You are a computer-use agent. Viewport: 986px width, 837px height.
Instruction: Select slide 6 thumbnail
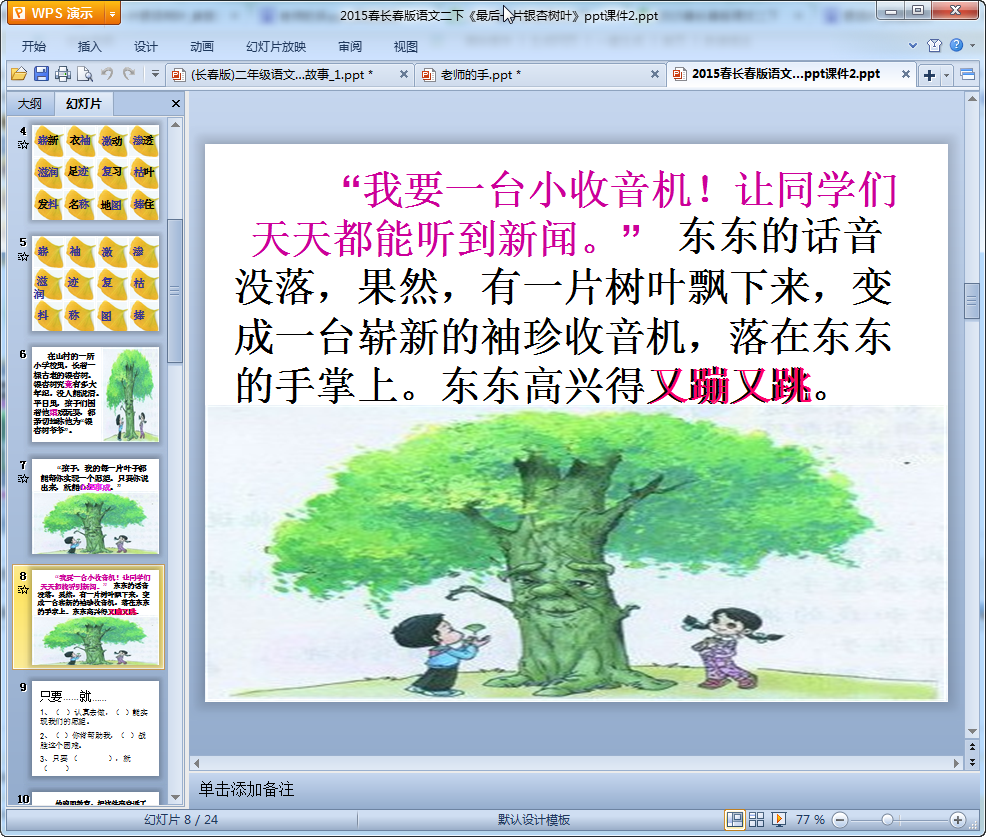(x=96, y=394)
